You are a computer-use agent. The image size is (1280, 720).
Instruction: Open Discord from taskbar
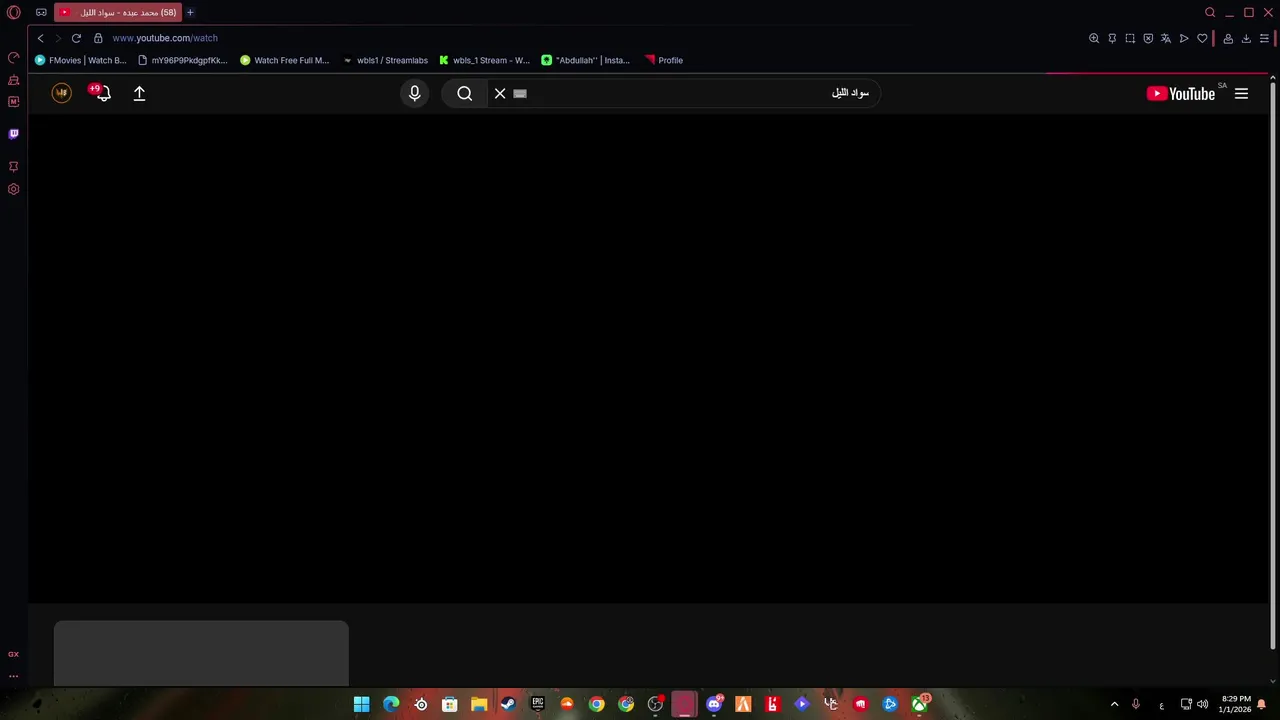[714, 704]
